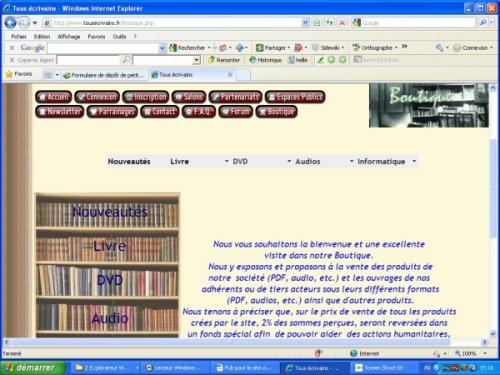Expand the Audios category dropdown

point(351,161)
